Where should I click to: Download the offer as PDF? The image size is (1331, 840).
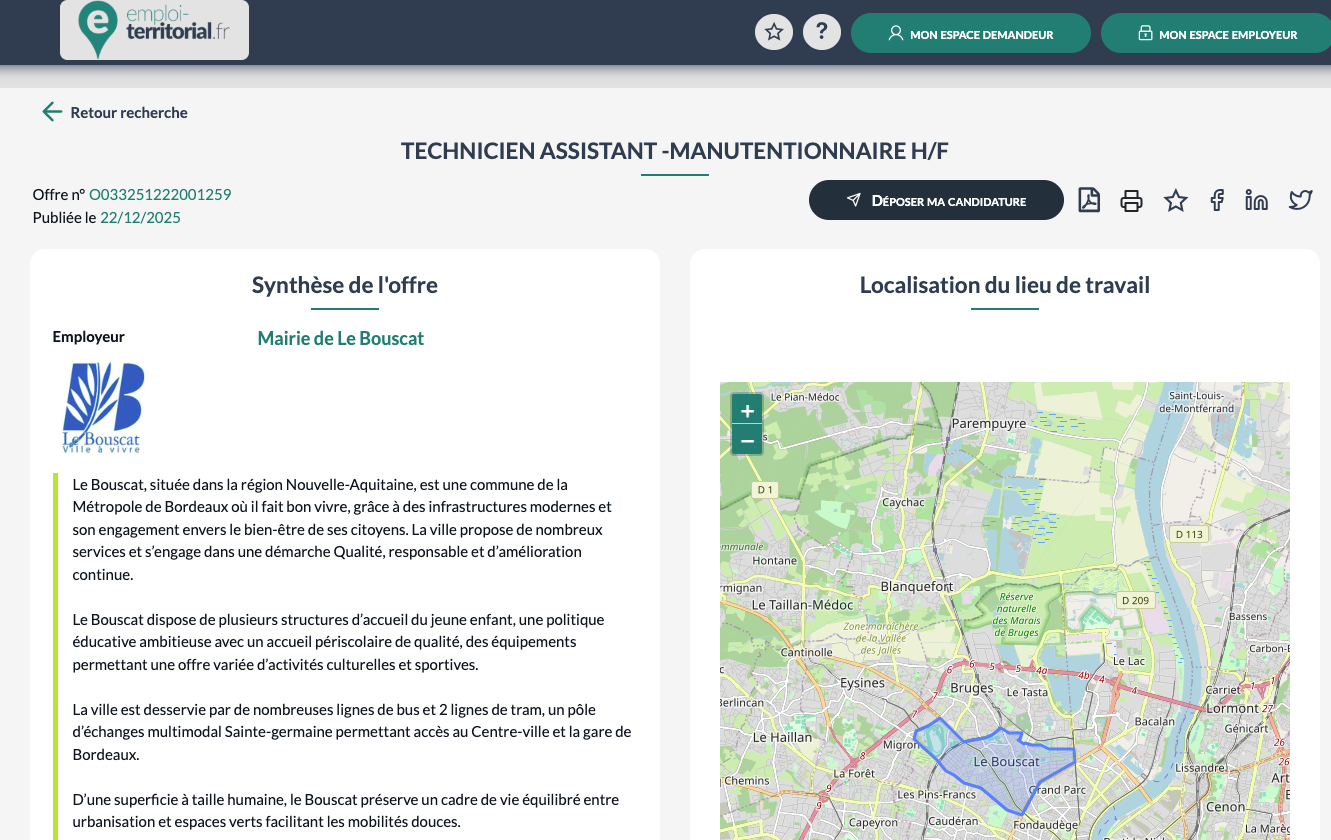point(1089,200)
